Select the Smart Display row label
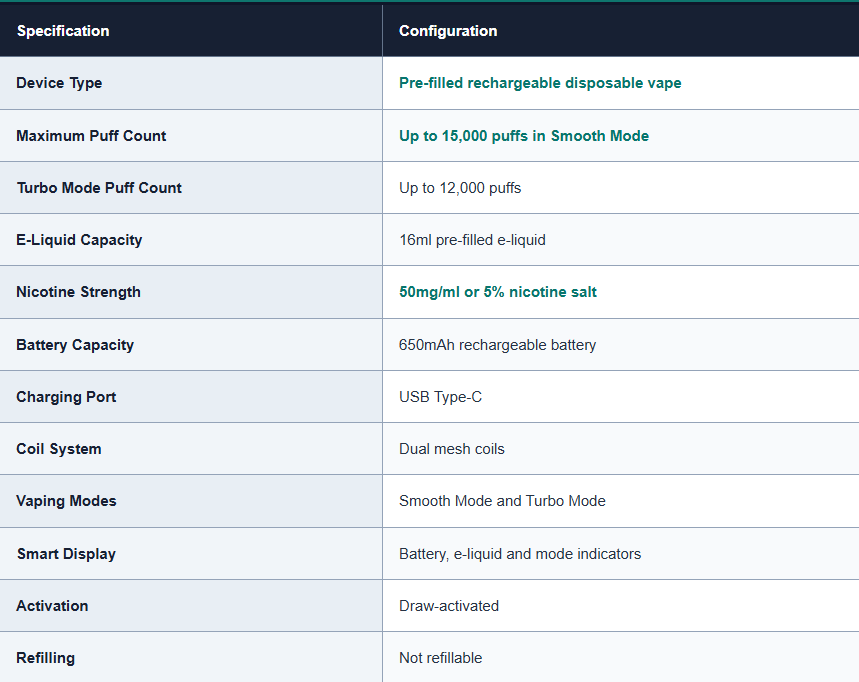The width and height of the screenshot is (859, 682). (66, 554)
